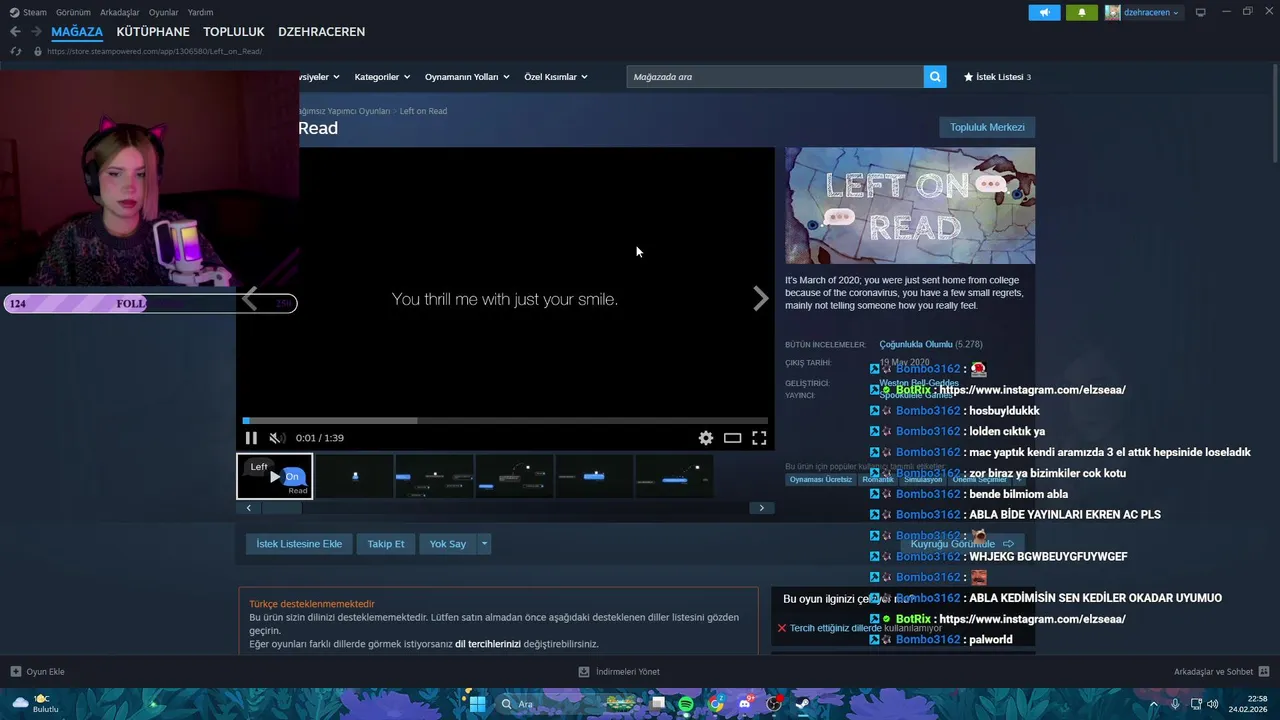Open Discord from the taskbar
Screen dimensions: 1280x720
point(745,704)
